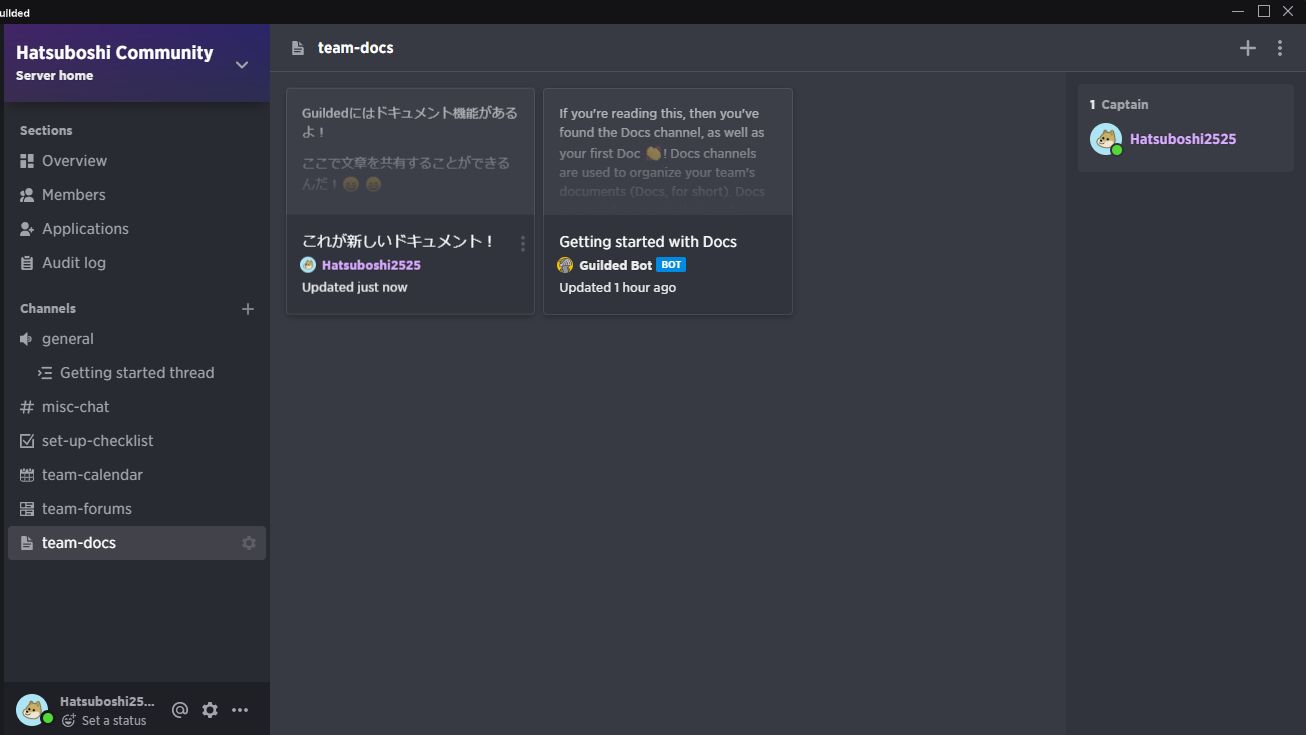The height and width of the screenshot is (735, 1306).
Task: Add a new channel with plus icon
Action: (x=248, y=309)
